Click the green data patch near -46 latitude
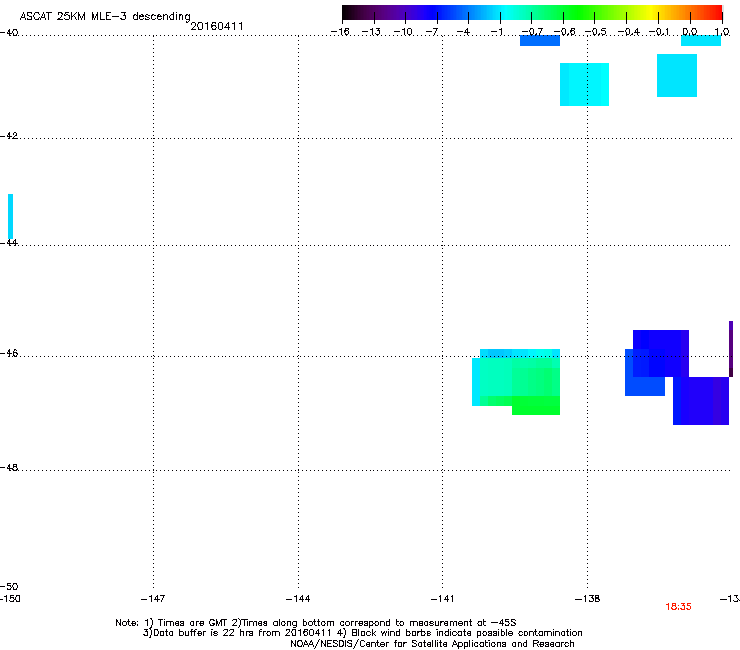 [516, 382]
